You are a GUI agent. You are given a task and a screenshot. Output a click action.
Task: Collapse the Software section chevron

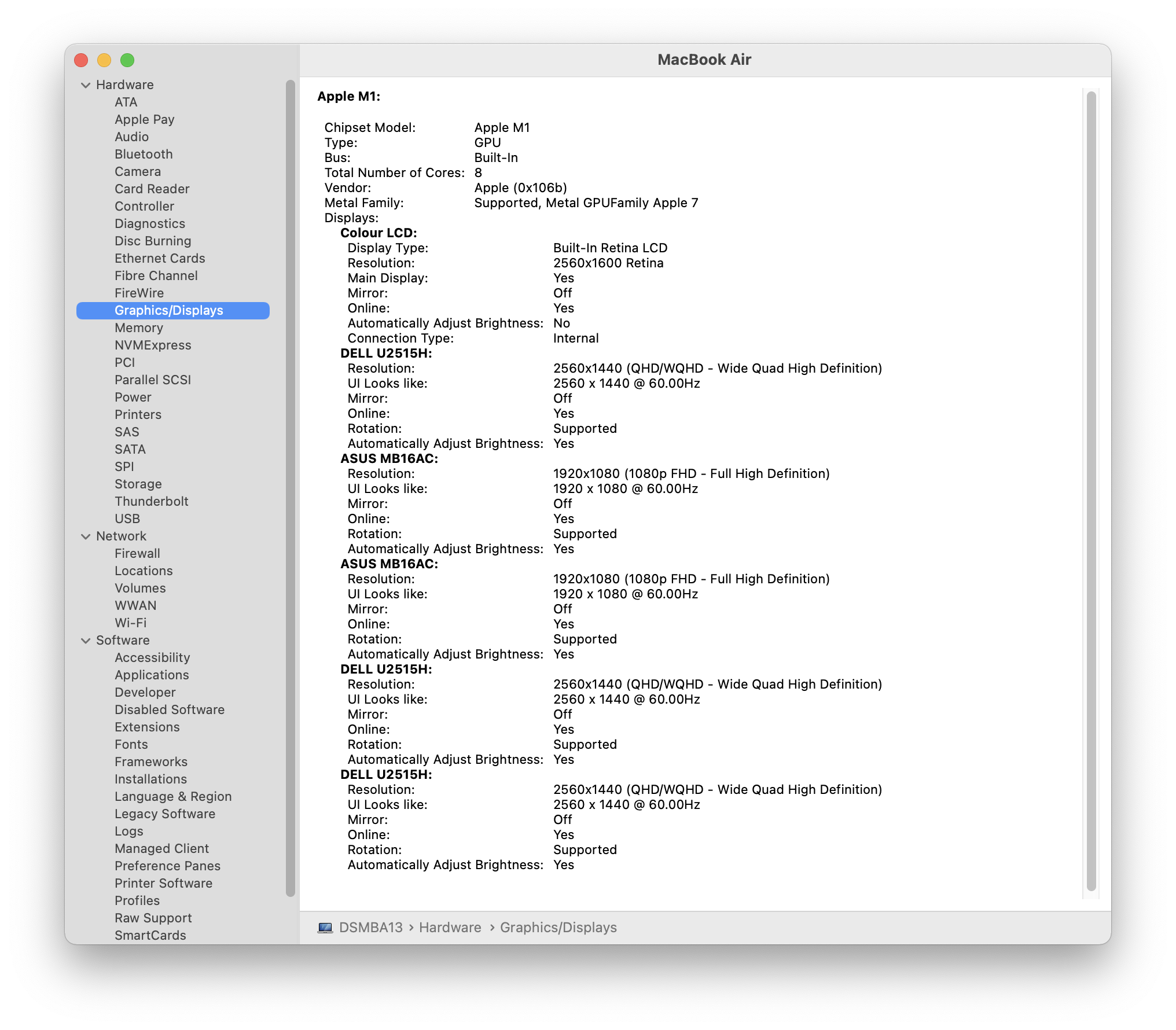86,641
